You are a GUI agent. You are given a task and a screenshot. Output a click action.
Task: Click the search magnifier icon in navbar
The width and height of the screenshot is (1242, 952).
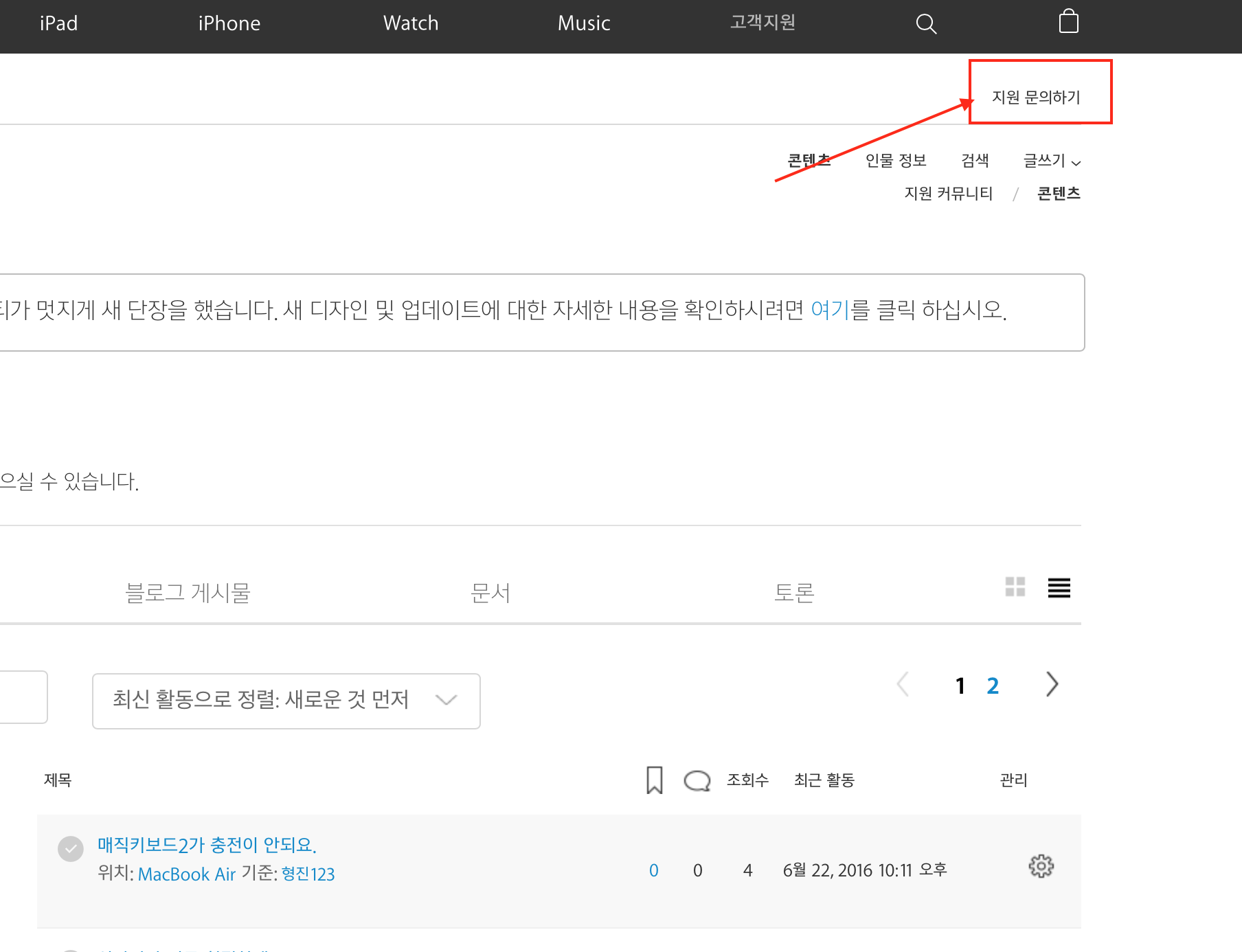926,24
